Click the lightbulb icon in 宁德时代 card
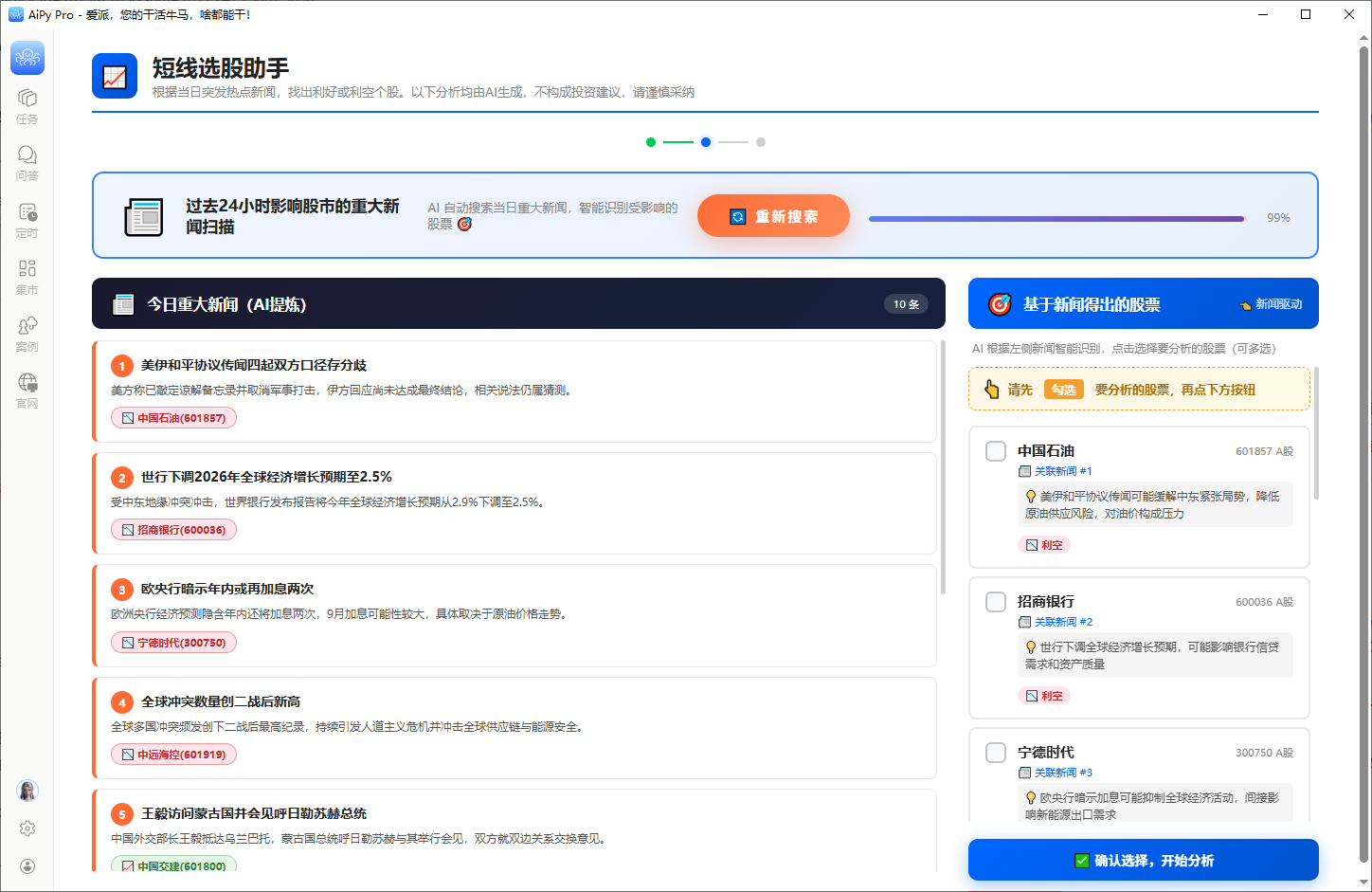Screen dimensions: 1372x892 (1031, 798)
